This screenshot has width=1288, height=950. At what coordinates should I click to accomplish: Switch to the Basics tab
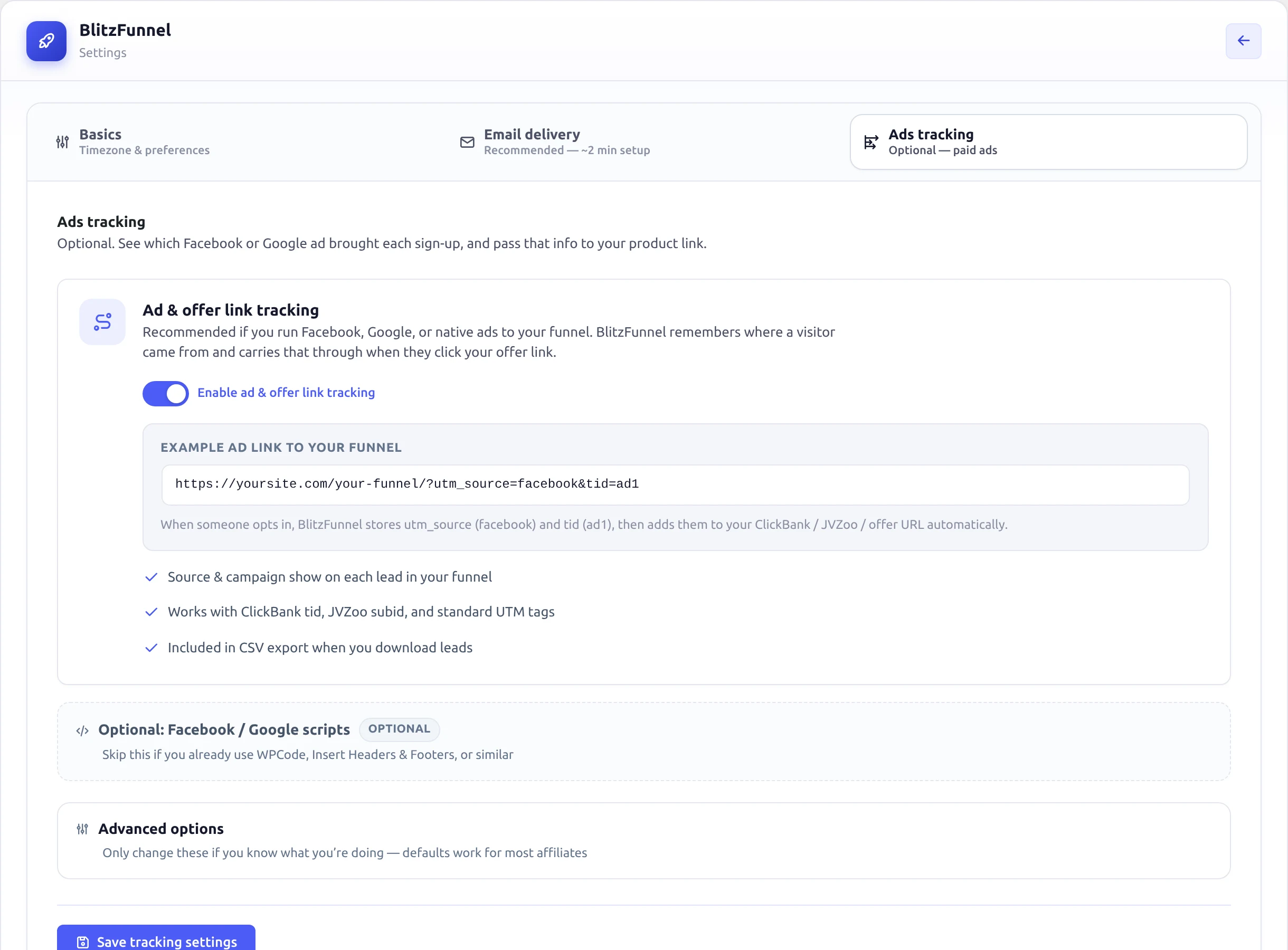pyautogui.click(x=240, y=142)
